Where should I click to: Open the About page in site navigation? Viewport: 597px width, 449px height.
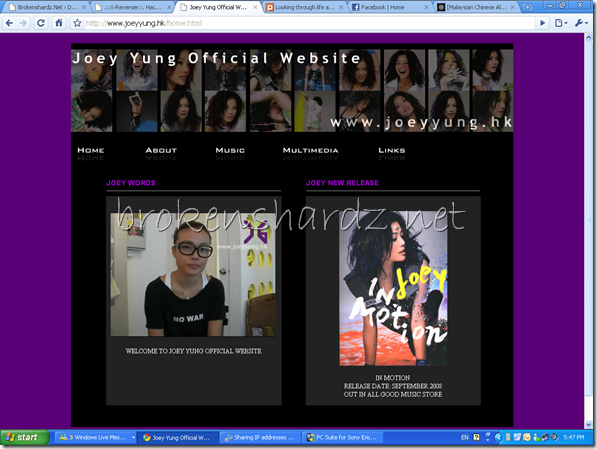click(x=161, y=150)
